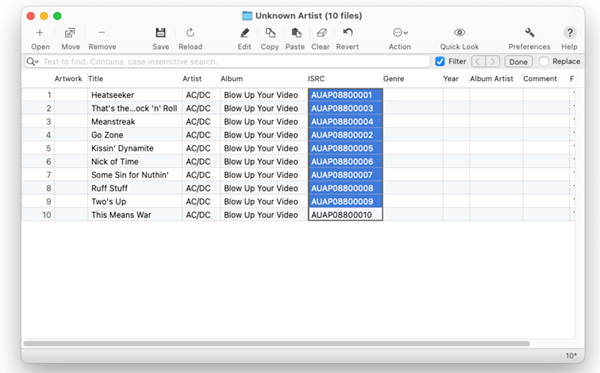Click the Quick Look eye icon
This screenshot has width=600, height=373.
tap(459, 33)
